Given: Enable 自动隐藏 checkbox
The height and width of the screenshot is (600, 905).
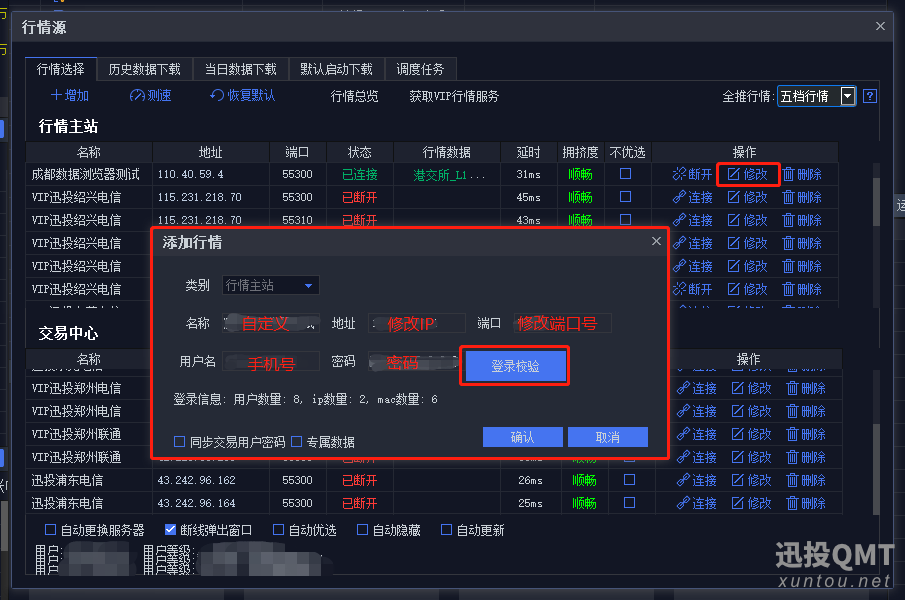Looking at the screenshot, I should point(362,530).
